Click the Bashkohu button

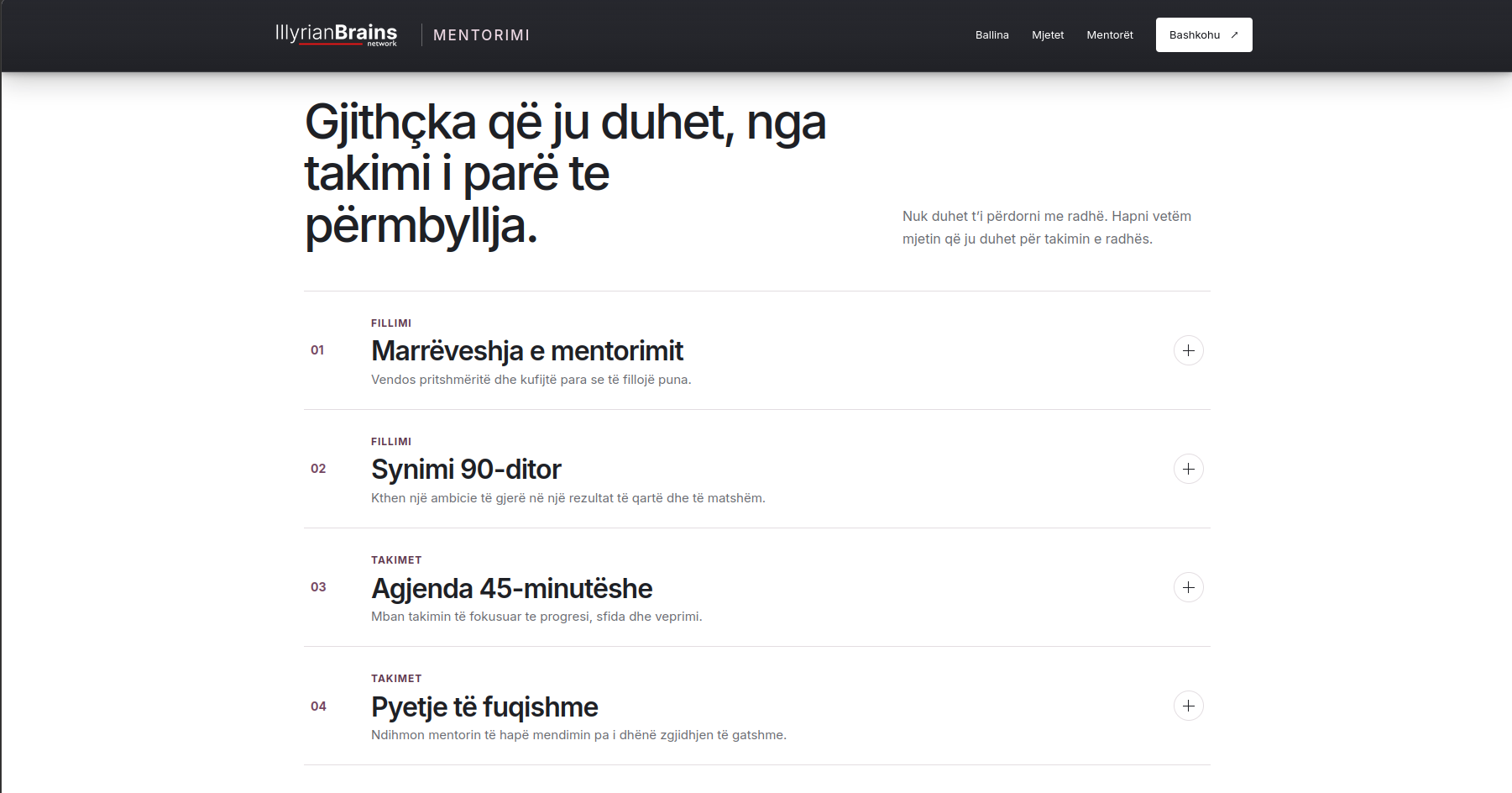coord(1204,35)
